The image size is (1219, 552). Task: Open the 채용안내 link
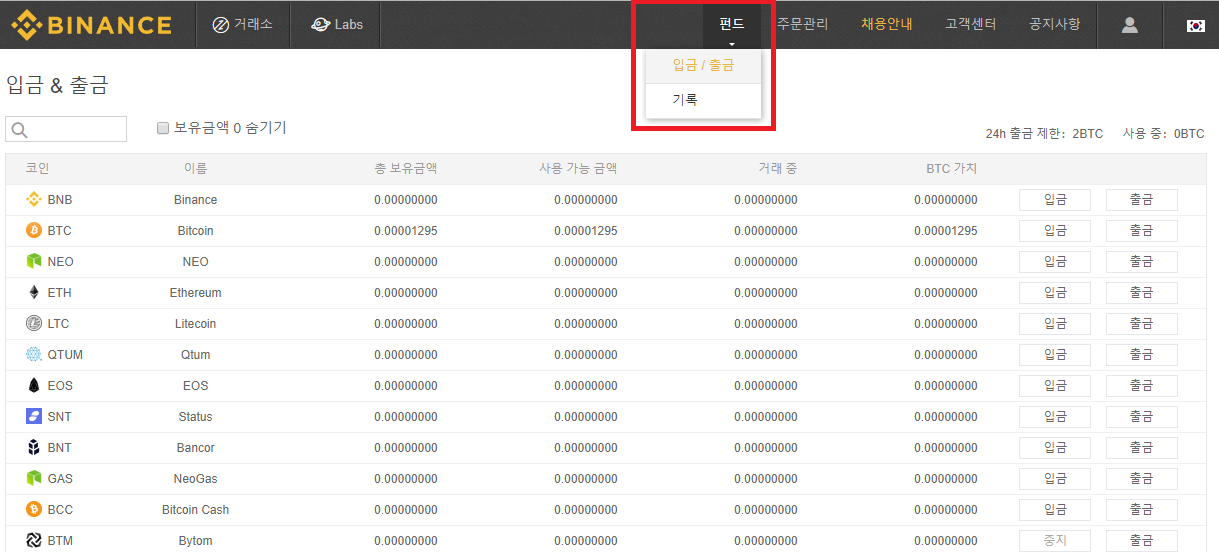[x=887, y=24]
